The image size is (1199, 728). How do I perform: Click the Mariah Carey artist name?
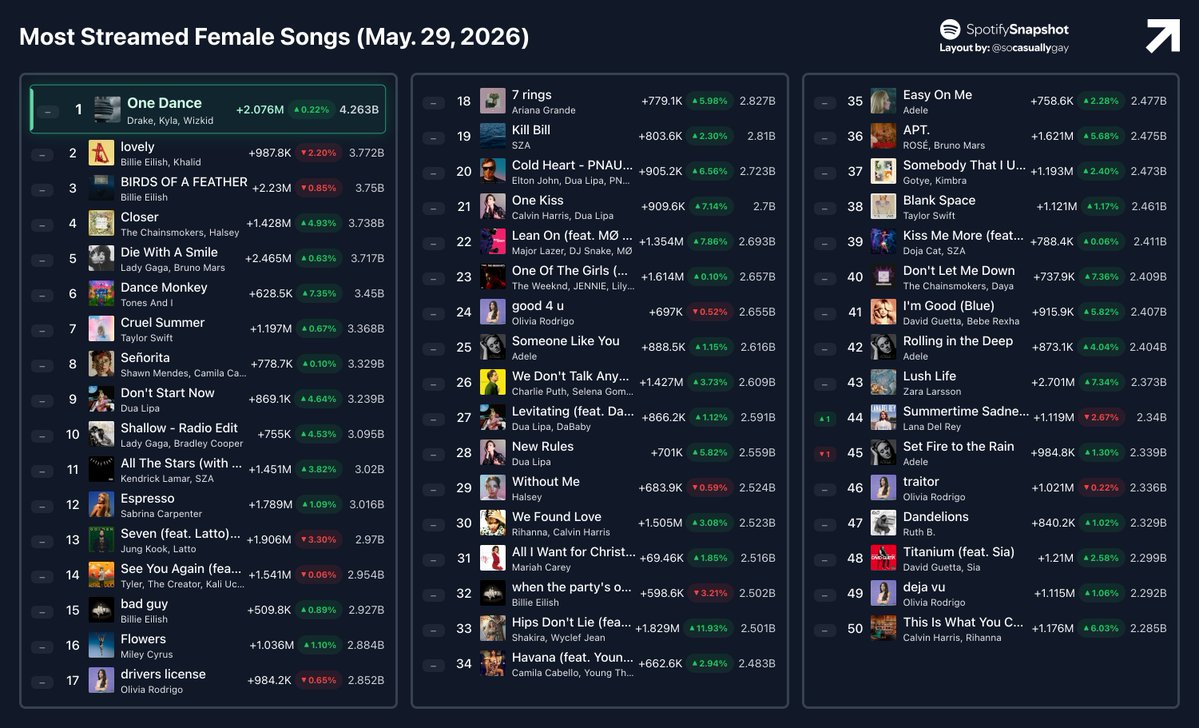[541, 567]
